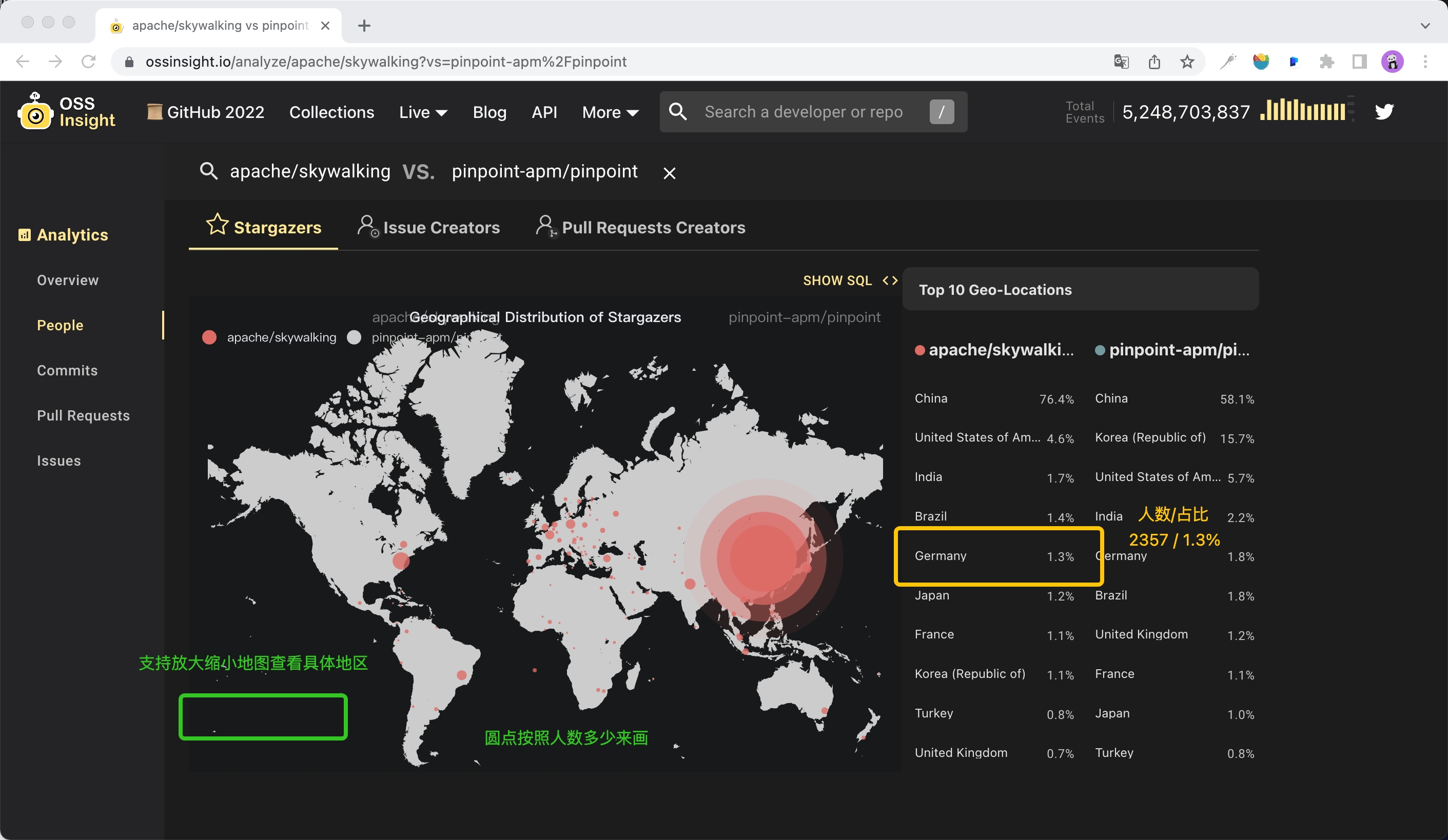Clear comparison repo with X icon
Screen dimensions: 1448x840
pyautogui.click(x=669, y=173)
